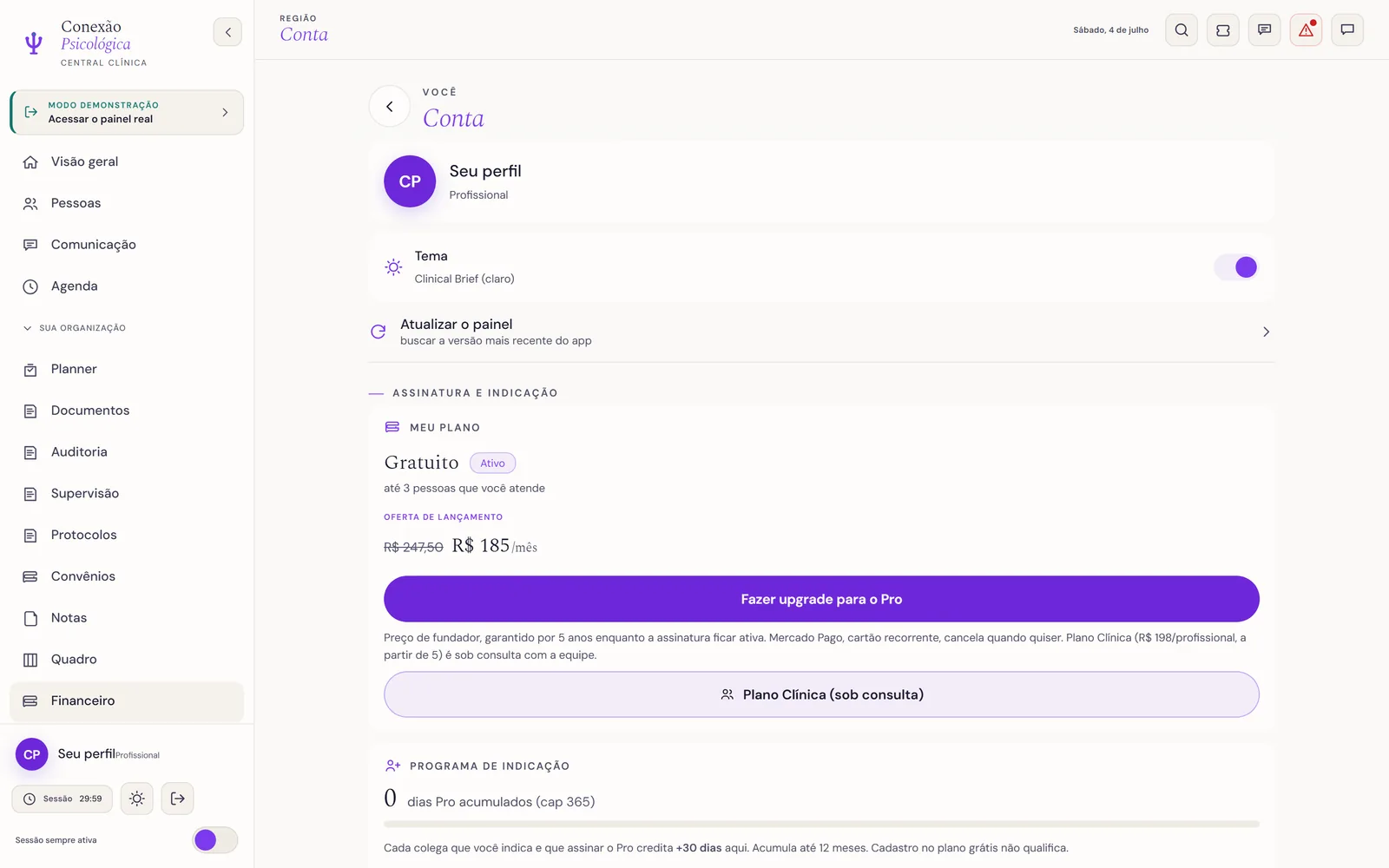Click the back arrow next to Conta heading
This screenshot has height=868, width=1389.
[x=390, y=107]
